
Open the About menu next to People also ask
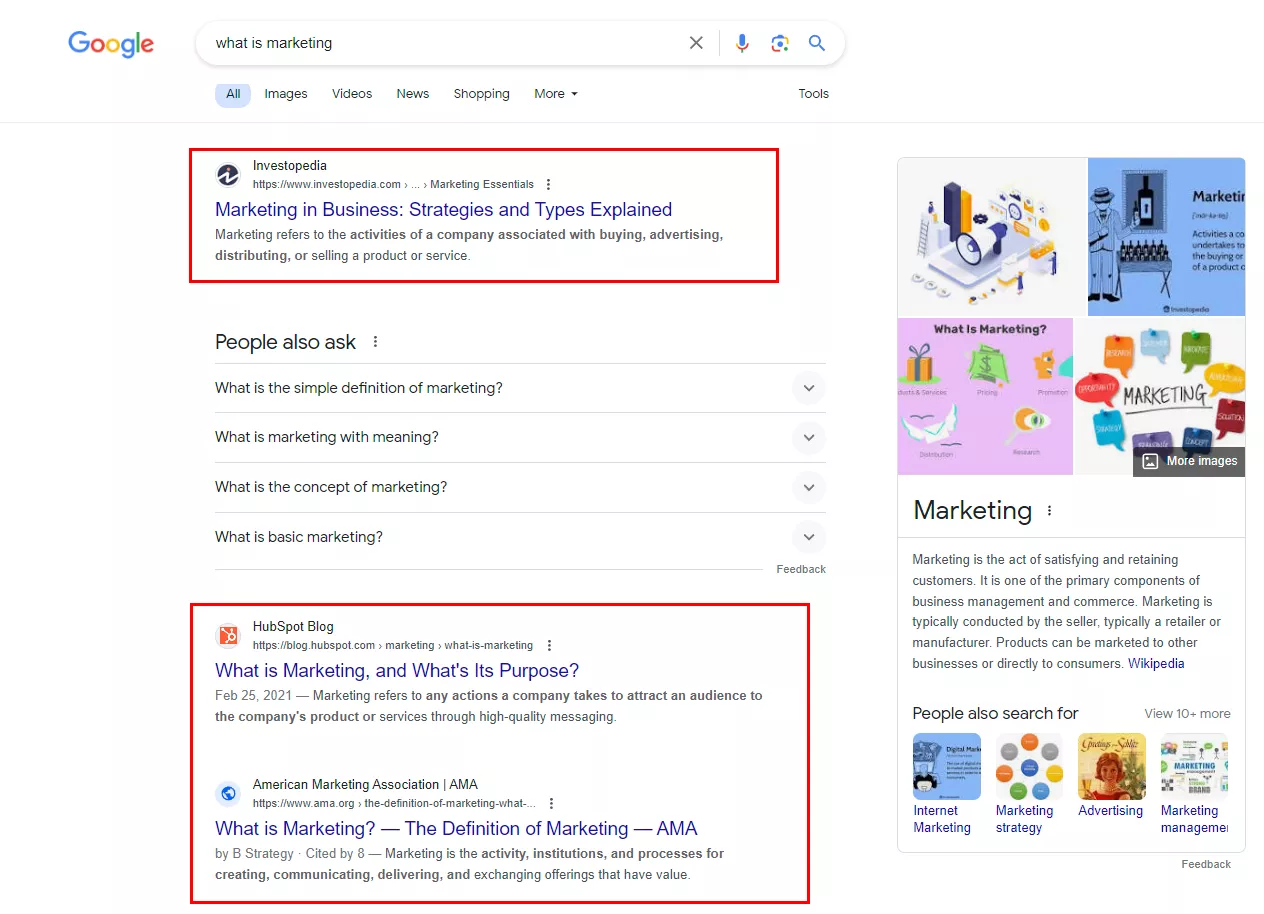pyautogui.click(x=376, y=342)
